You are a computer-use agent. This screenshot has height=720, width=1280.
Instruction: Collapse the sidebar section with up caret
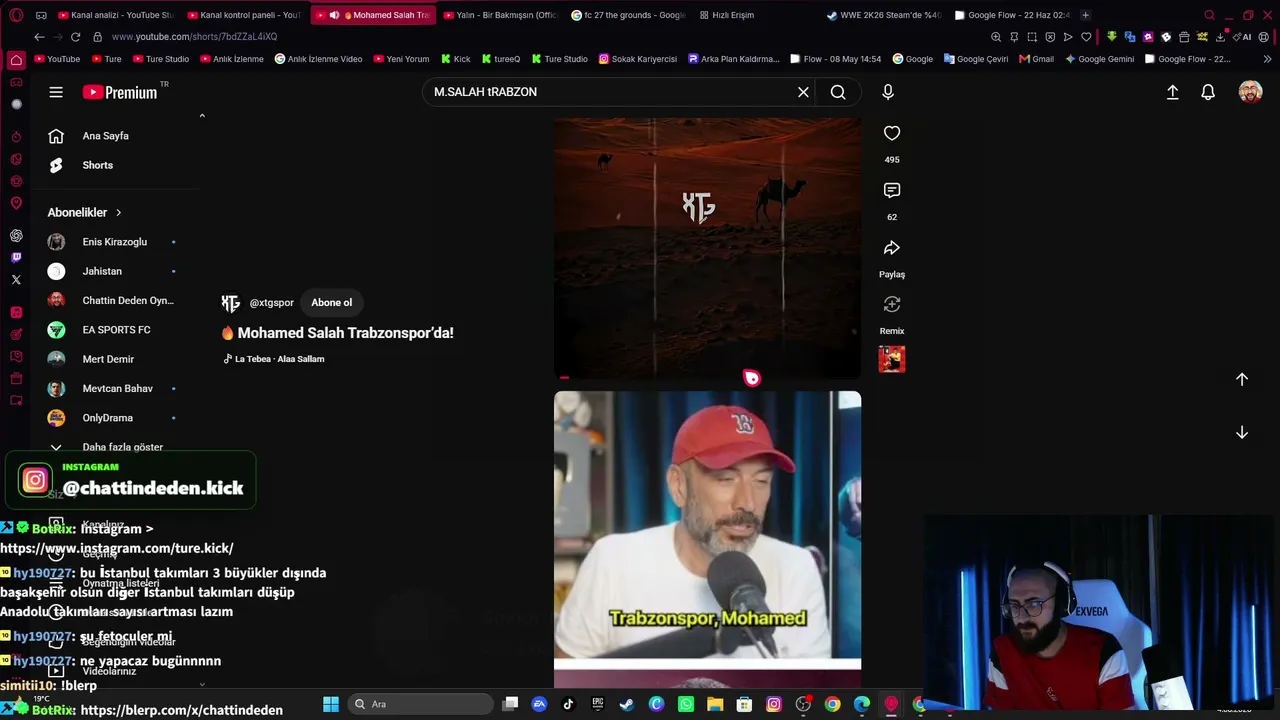[202, 116]
